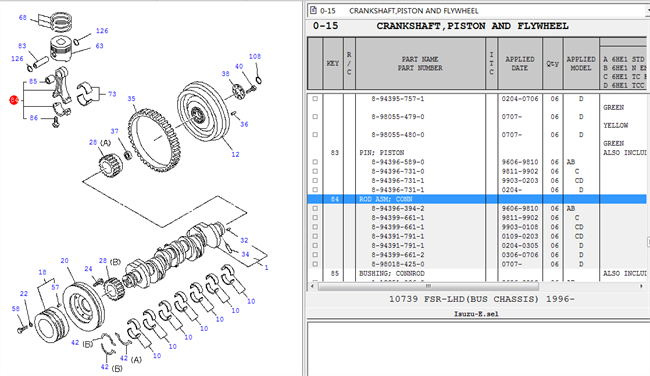Screen dimensions: 650x376
Task: Click callout number 108 near flywheel
Action: coord(255,56)
